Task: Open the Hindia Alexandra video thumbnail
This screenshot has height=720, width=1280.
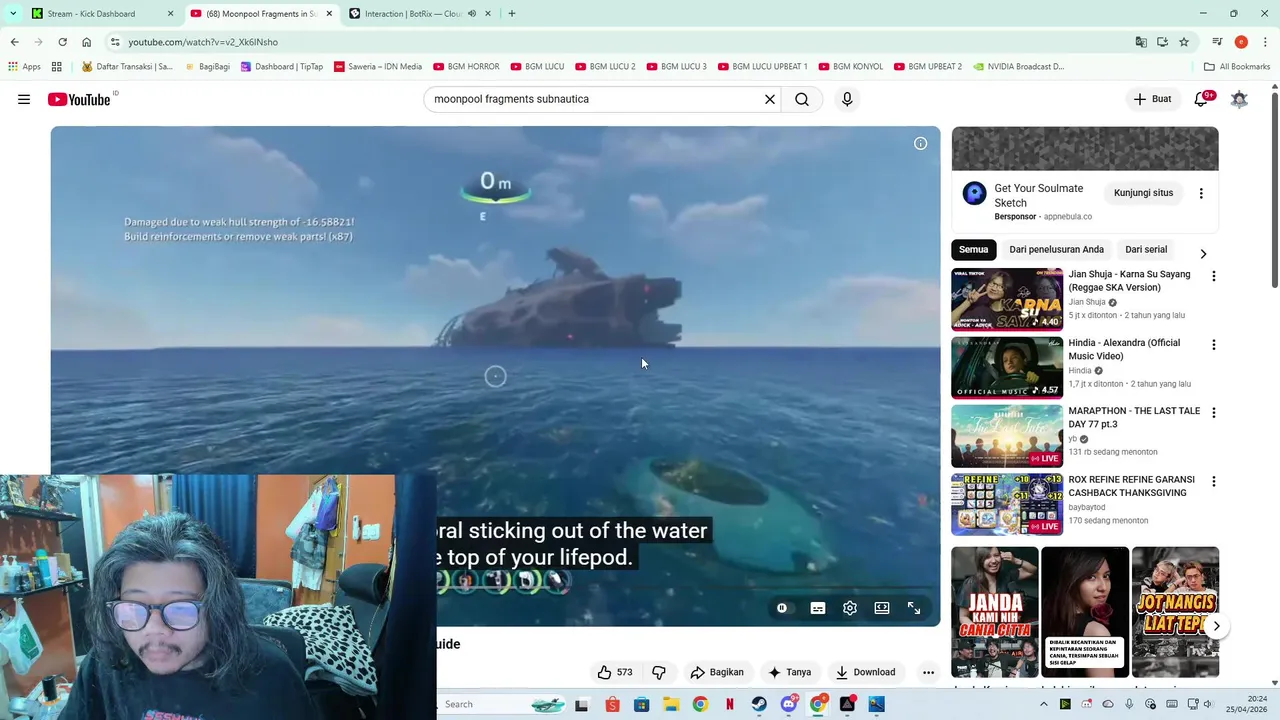Action: pos(1007,368)
